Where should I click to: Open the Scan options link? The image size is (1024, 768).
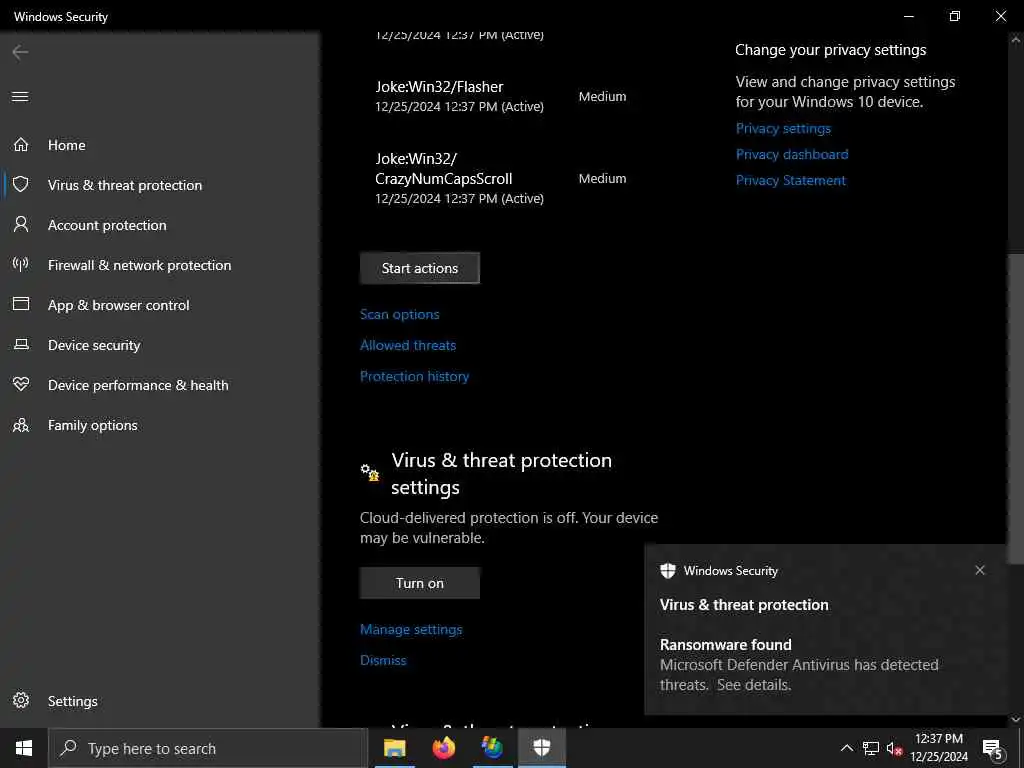pyautogui.click(x=399, y=314)
